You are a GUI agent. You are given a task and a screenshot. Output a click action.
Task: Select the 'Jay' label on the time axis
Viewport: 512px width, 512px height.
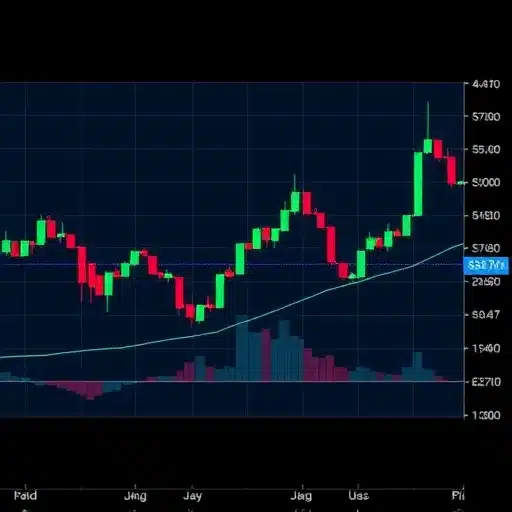[x=192, y=496]
